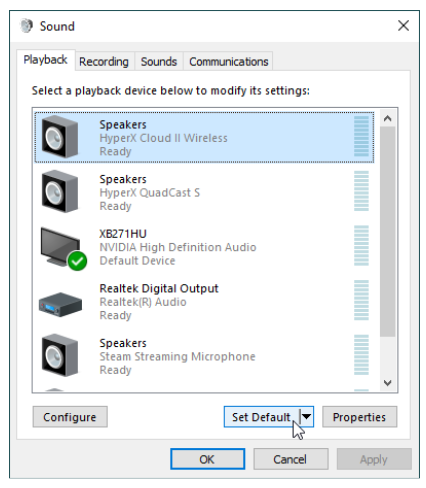Click the HyperX QuadCast S speaker icon
The width and height of the screenshot is (426, 488).
pyautogui.click(x=60, y=191)
